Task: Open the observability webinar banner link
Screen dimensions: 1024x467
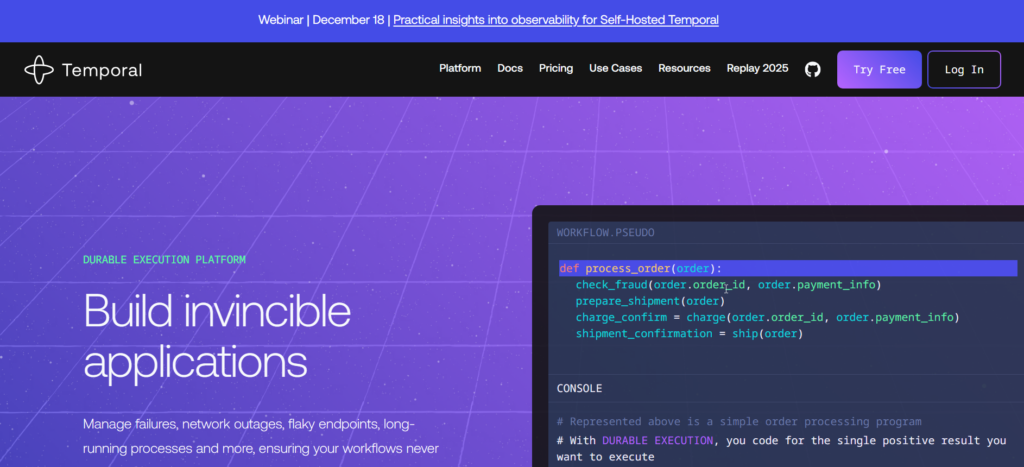Action: click(556, 20)
